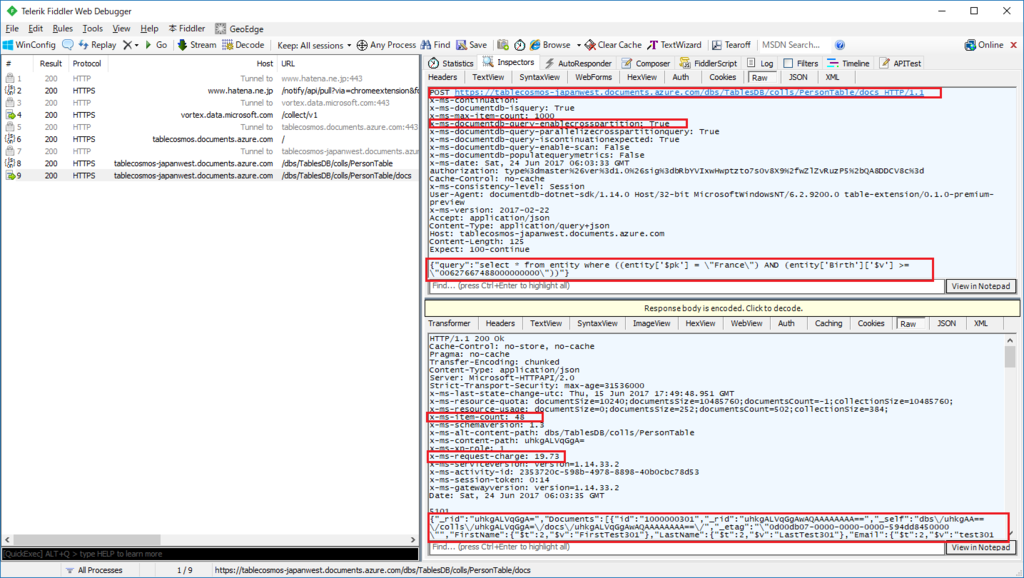Click the camera screenshot icon in toolbar
Viewport: 1024px width, 578px height.
(503, 45)
